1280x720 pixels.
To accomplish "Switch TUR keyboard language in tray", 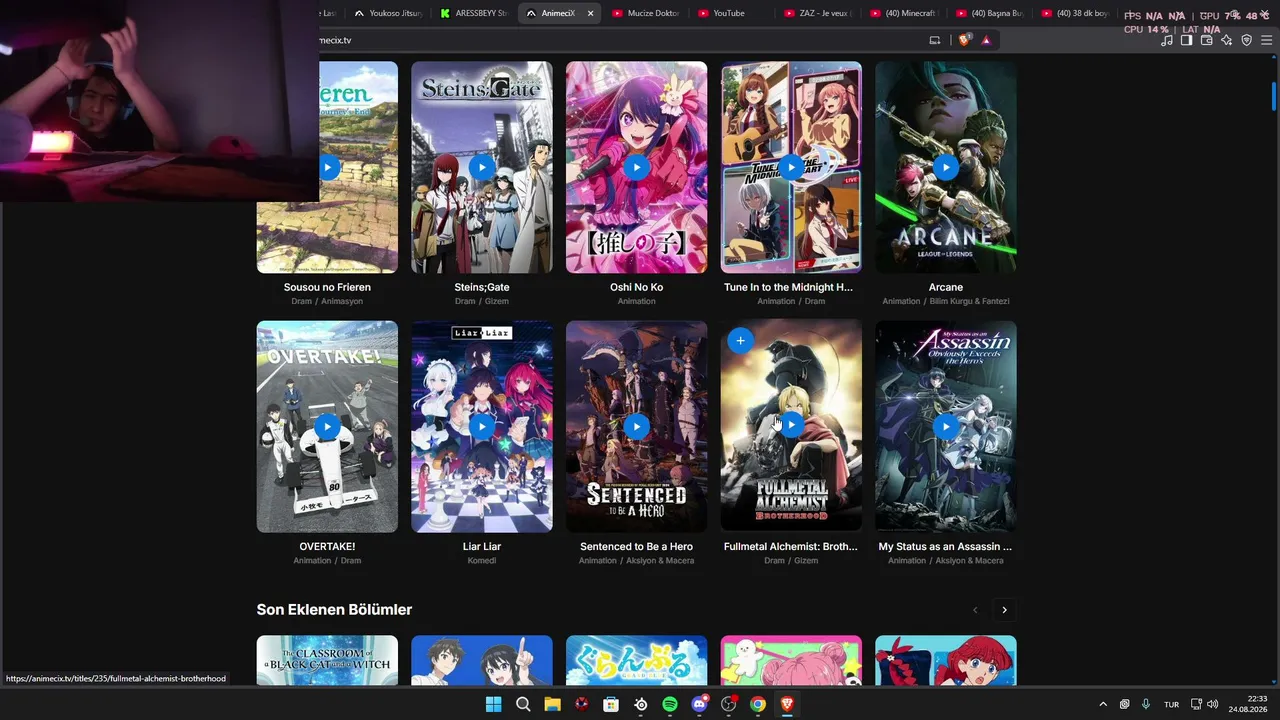I will [1171, 704].
